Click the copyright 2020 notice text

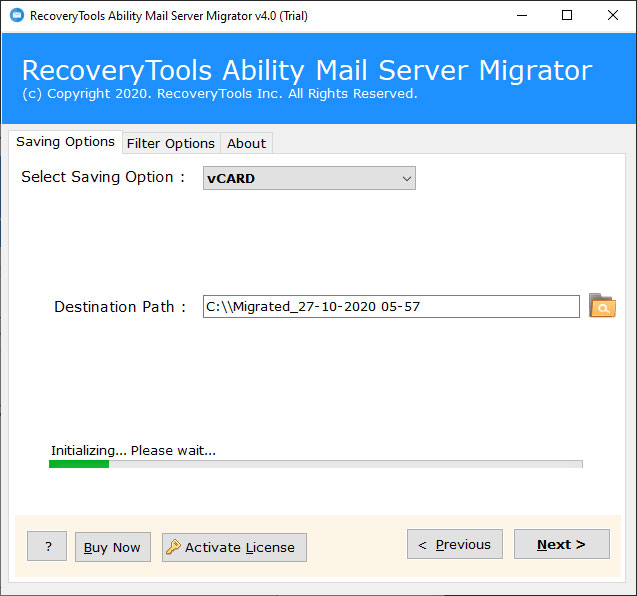pos(220,94)
